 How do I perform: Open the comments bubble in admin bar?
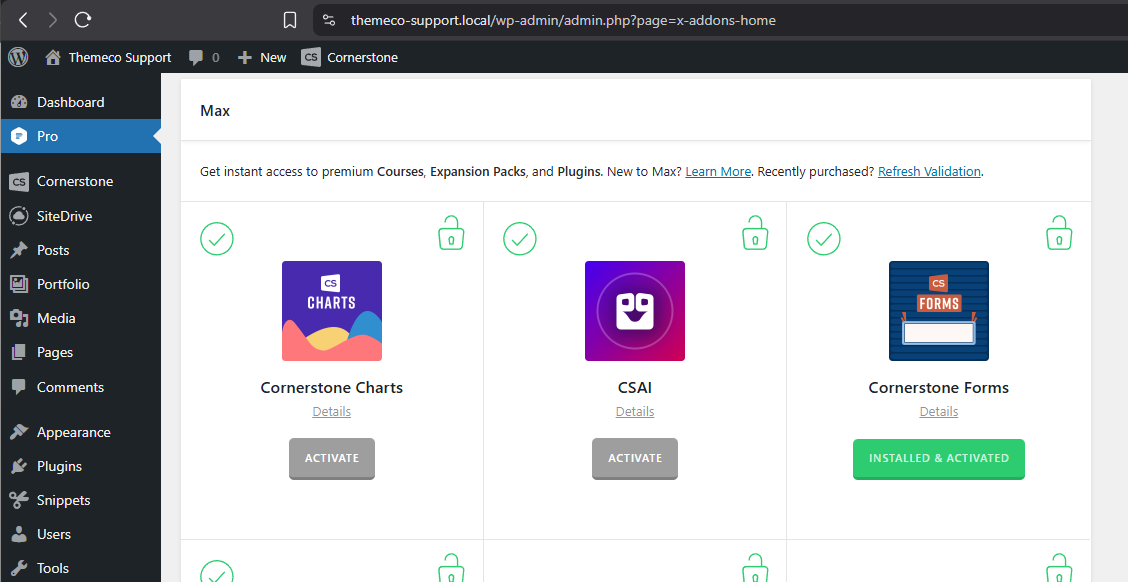[x=204, y=57]
